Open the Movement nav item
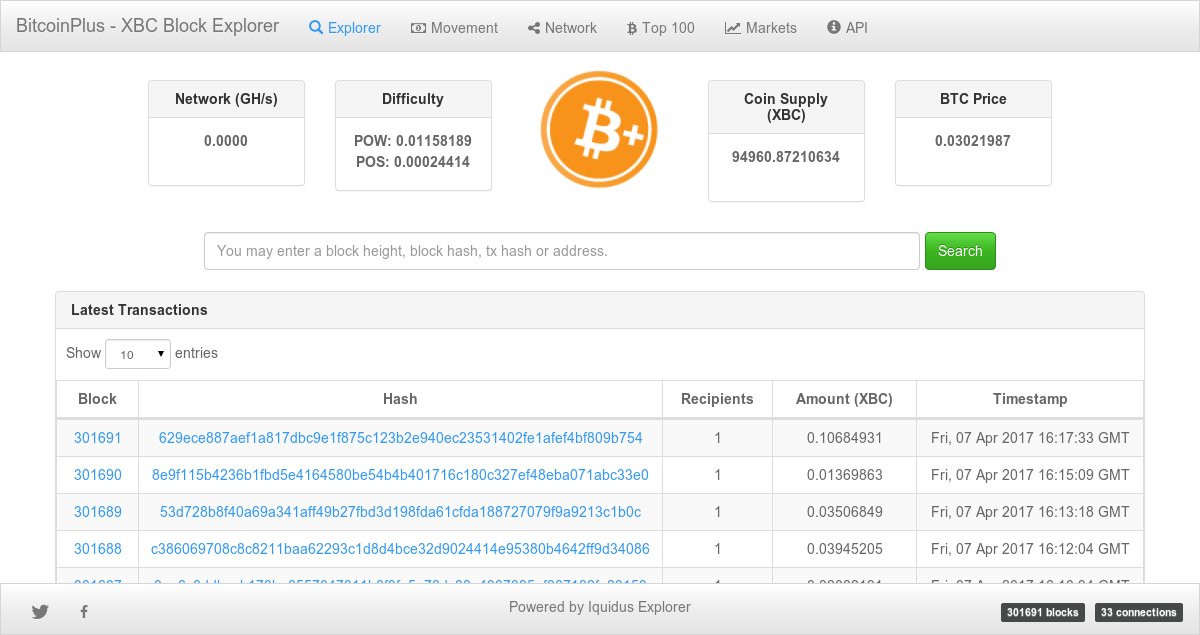1200x635 pixels. (x=454, y=28)
